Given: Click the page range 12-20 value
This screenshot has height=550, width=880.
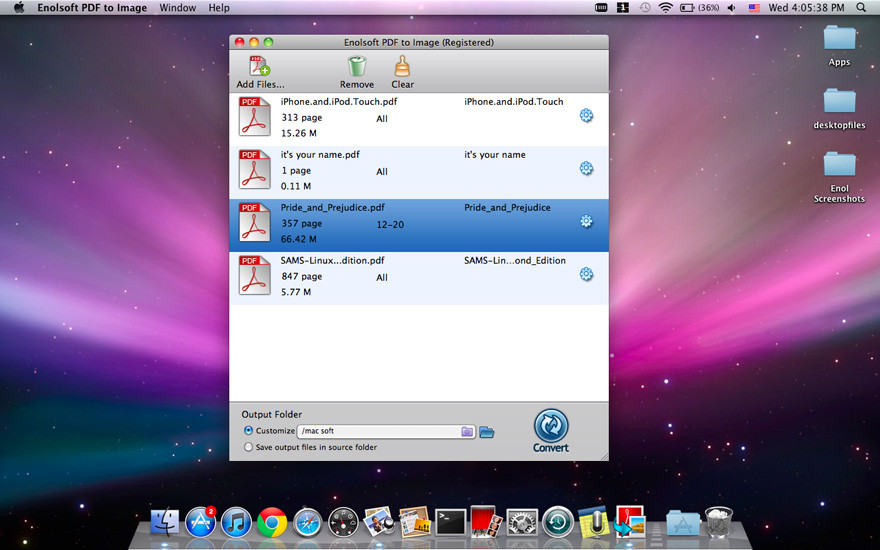Looking at the screenshot, I should pos(390,224).
